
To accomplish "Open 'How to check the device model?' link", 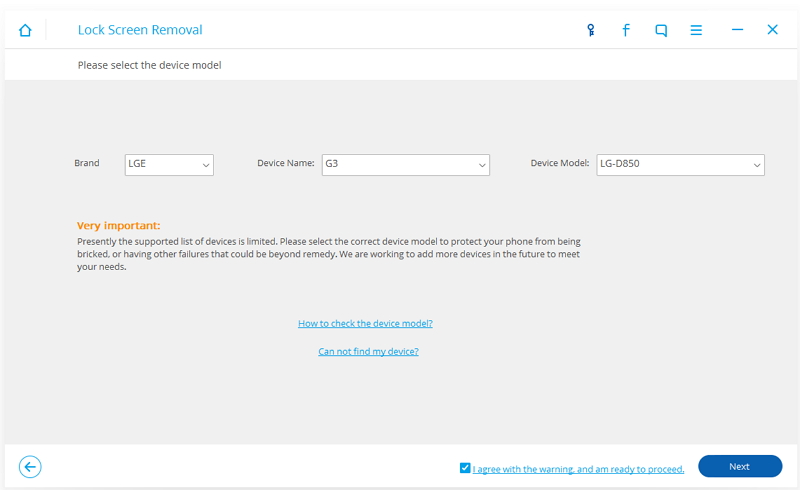I will pos(365,324).
